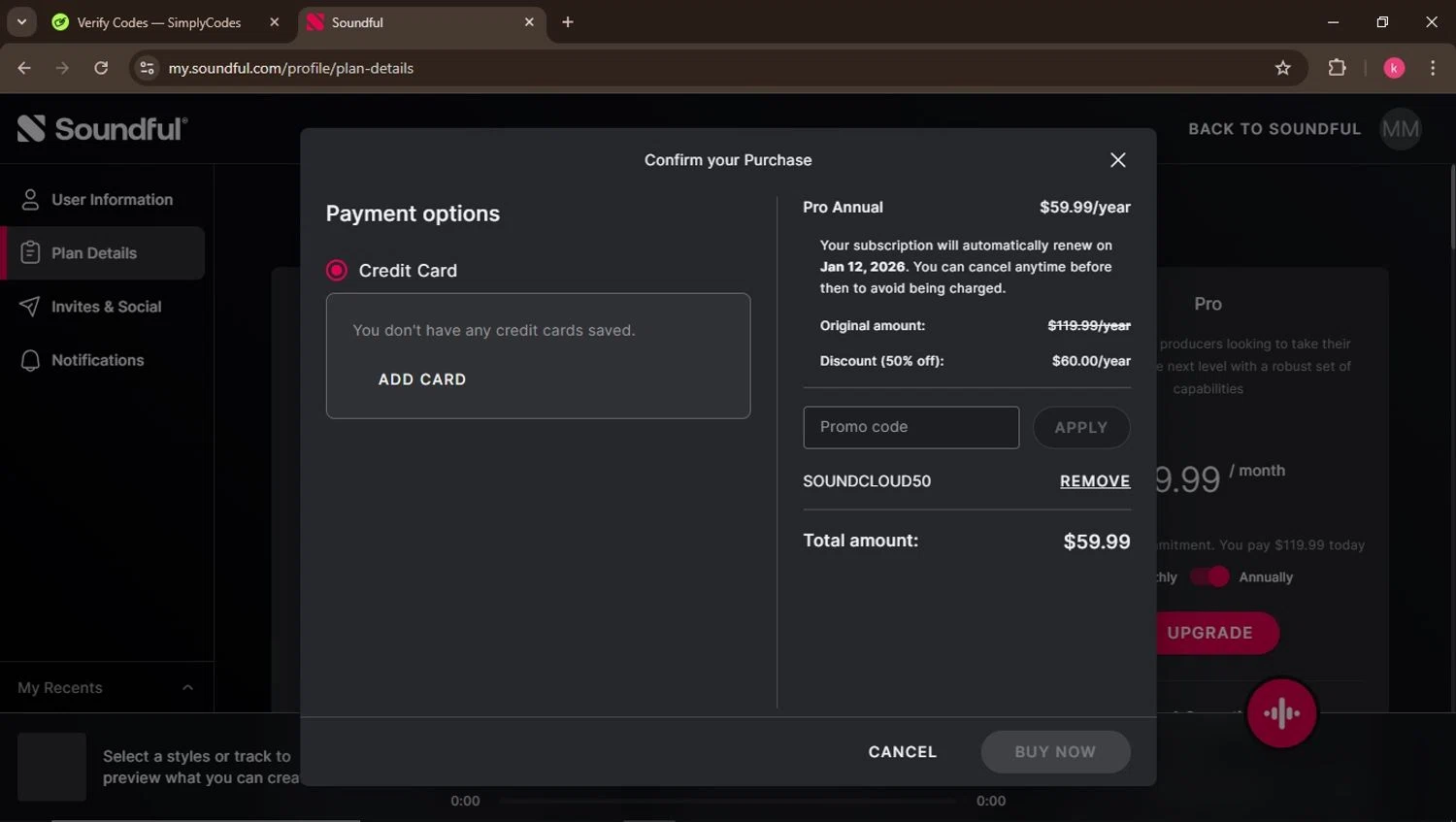This screenshot has height=822, width=1456.
Task: Click the BUY NOW button
Action: 1055,752
